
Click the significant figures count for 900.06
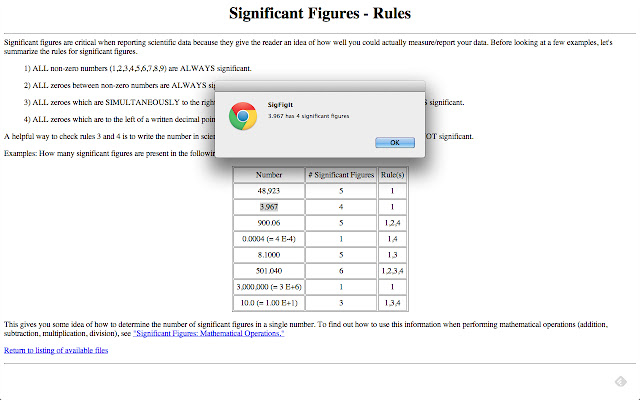[341, 223]
